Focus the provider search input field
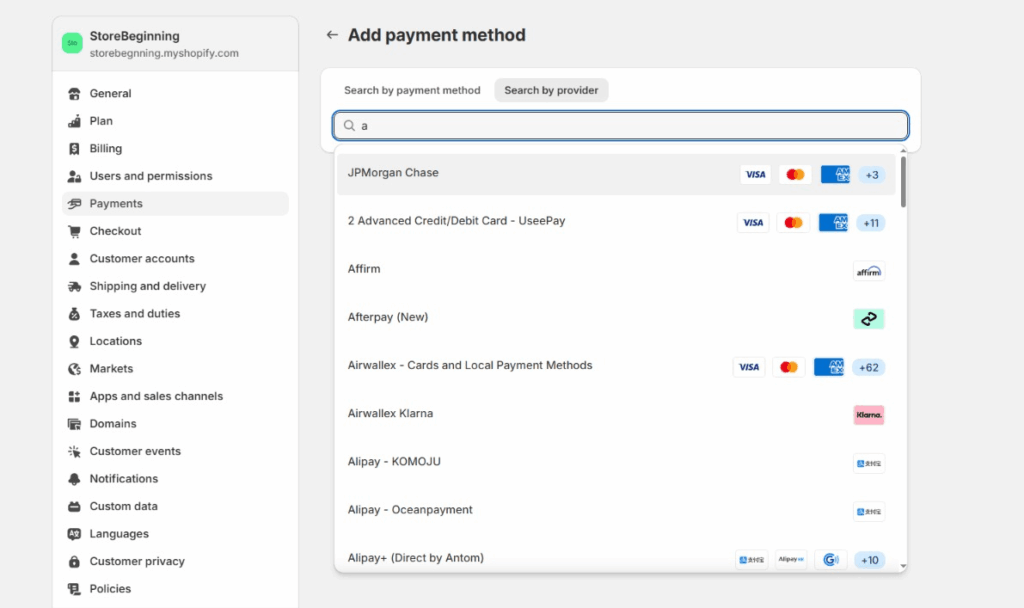 (x=630, y=126)
